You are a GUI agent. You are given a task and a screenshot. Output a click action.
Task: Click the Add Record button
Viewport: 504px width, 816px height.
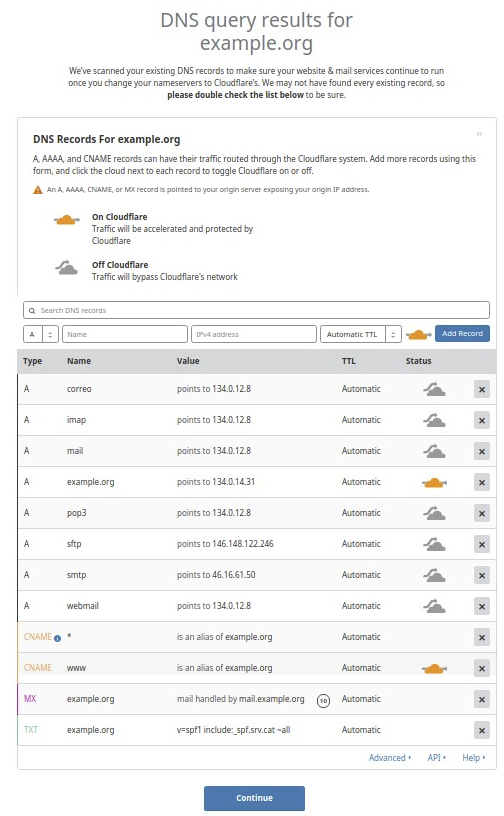pyautogui.click(x=462, y=334)
